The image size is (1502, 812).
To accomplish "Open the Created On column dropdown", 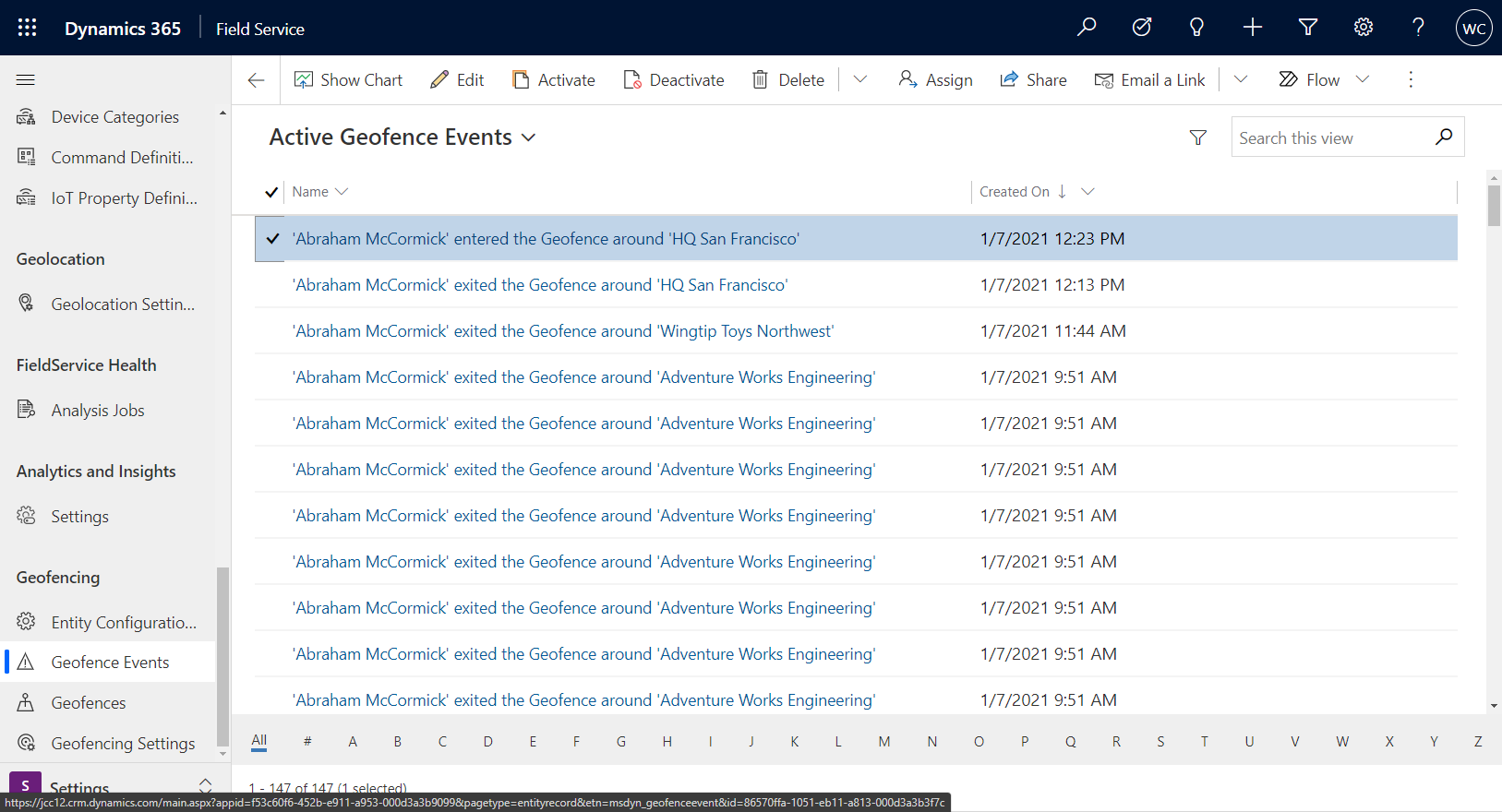I will coord(1087,192).
